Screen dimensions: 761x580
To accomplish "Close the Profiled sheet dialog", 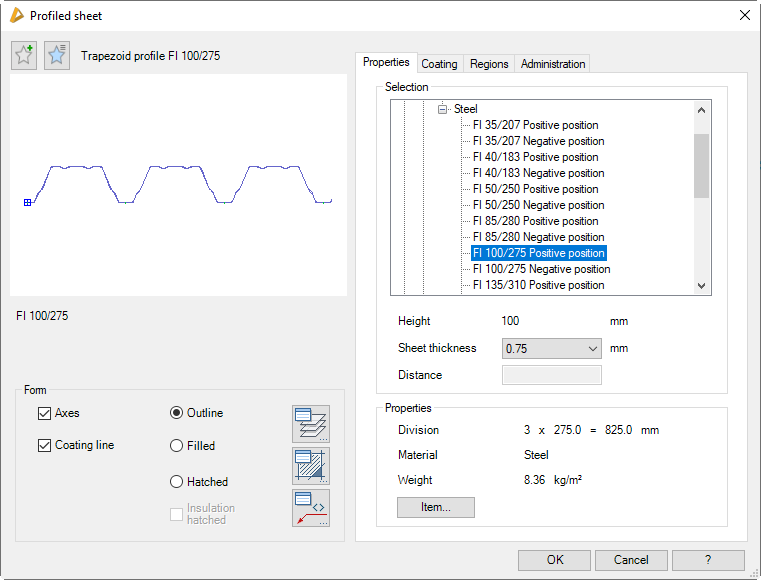I will tap(744, 15).
